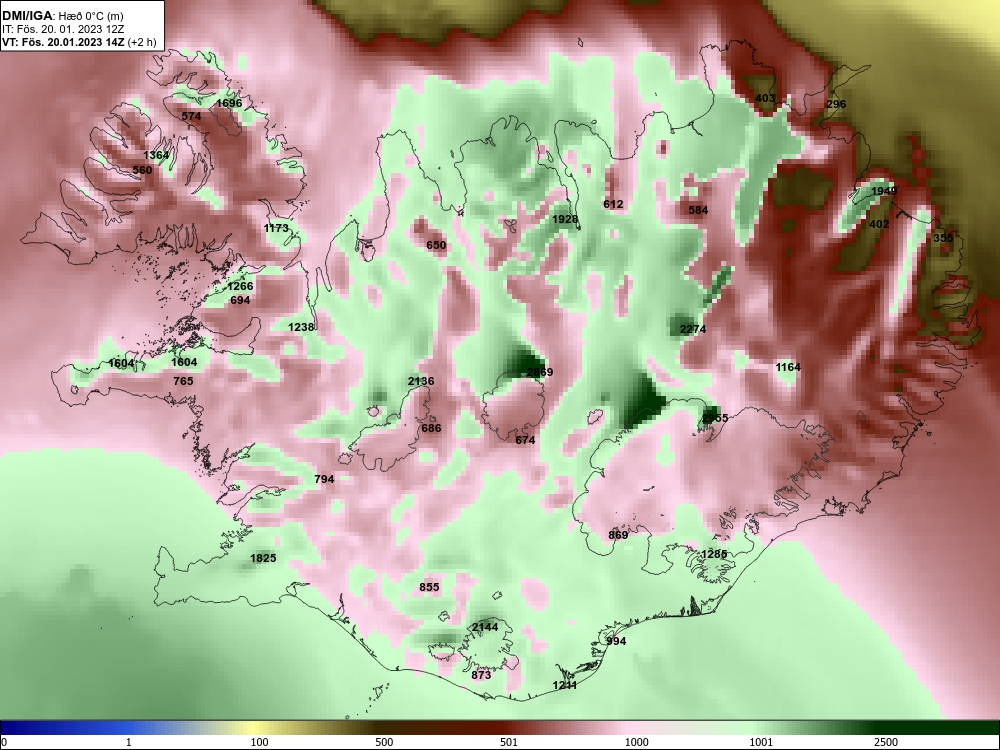Click the 694 map value
Screen dimensions: 1000x750
pos(240,300)
